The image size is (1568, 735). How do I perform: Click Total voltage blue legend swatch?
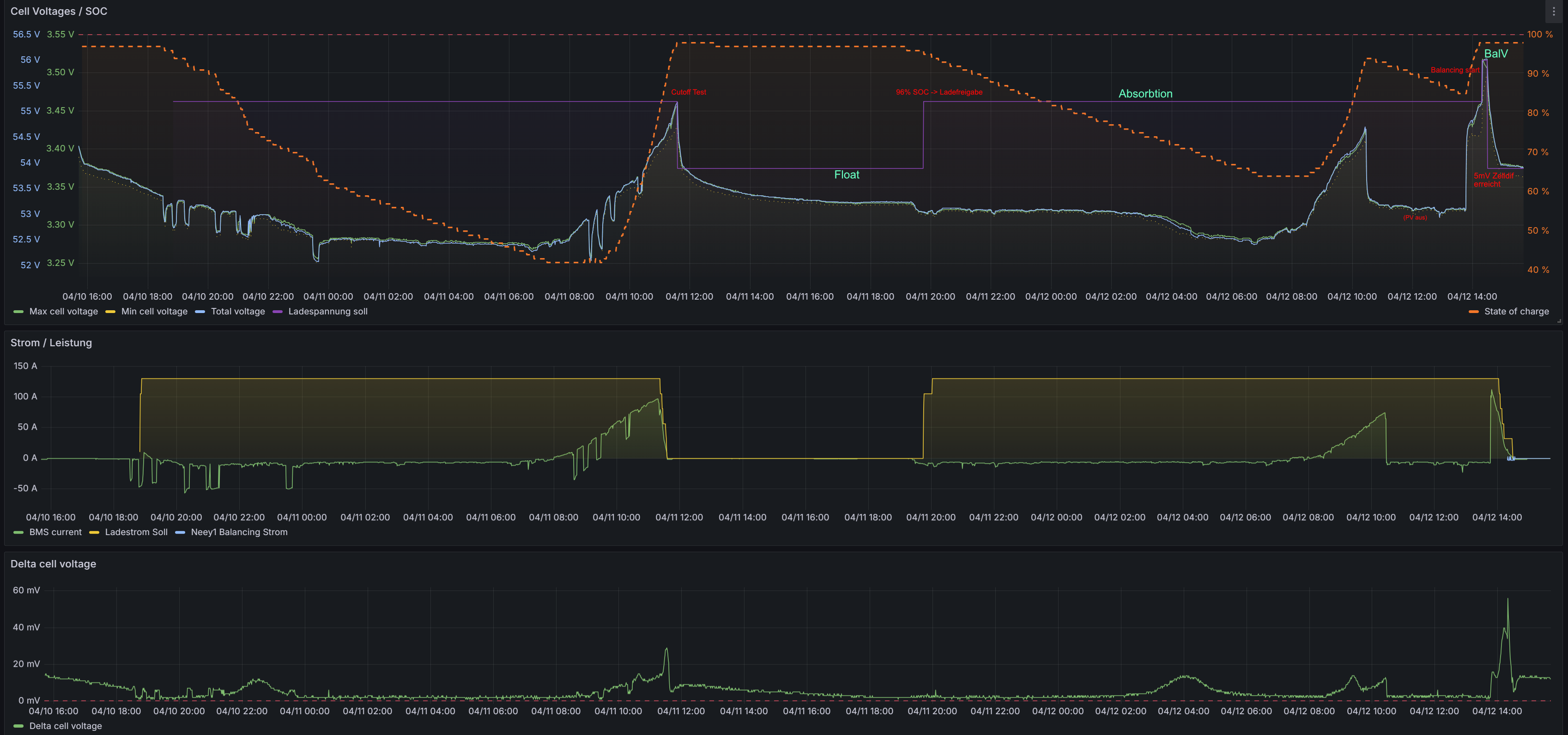click(200, 312)
